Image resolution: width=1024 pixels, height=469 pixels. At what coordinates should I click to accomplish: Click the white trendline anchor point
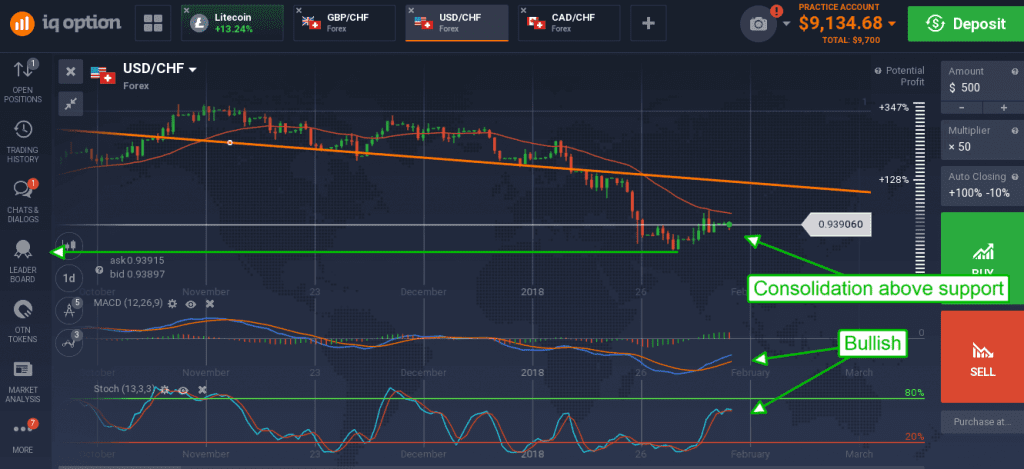tap(229, 142)
